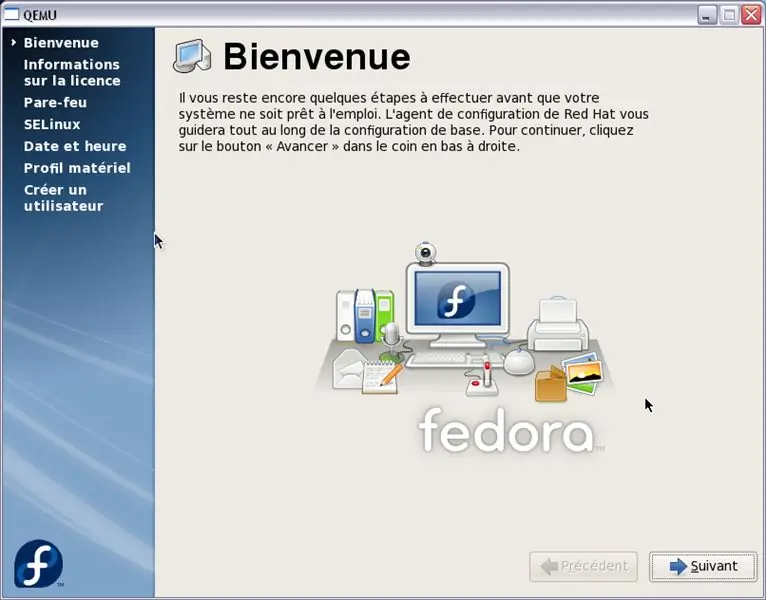This screenshot has width=766, height=600.
Task: Click the disabled Précédent button
Action: point(583,566)
